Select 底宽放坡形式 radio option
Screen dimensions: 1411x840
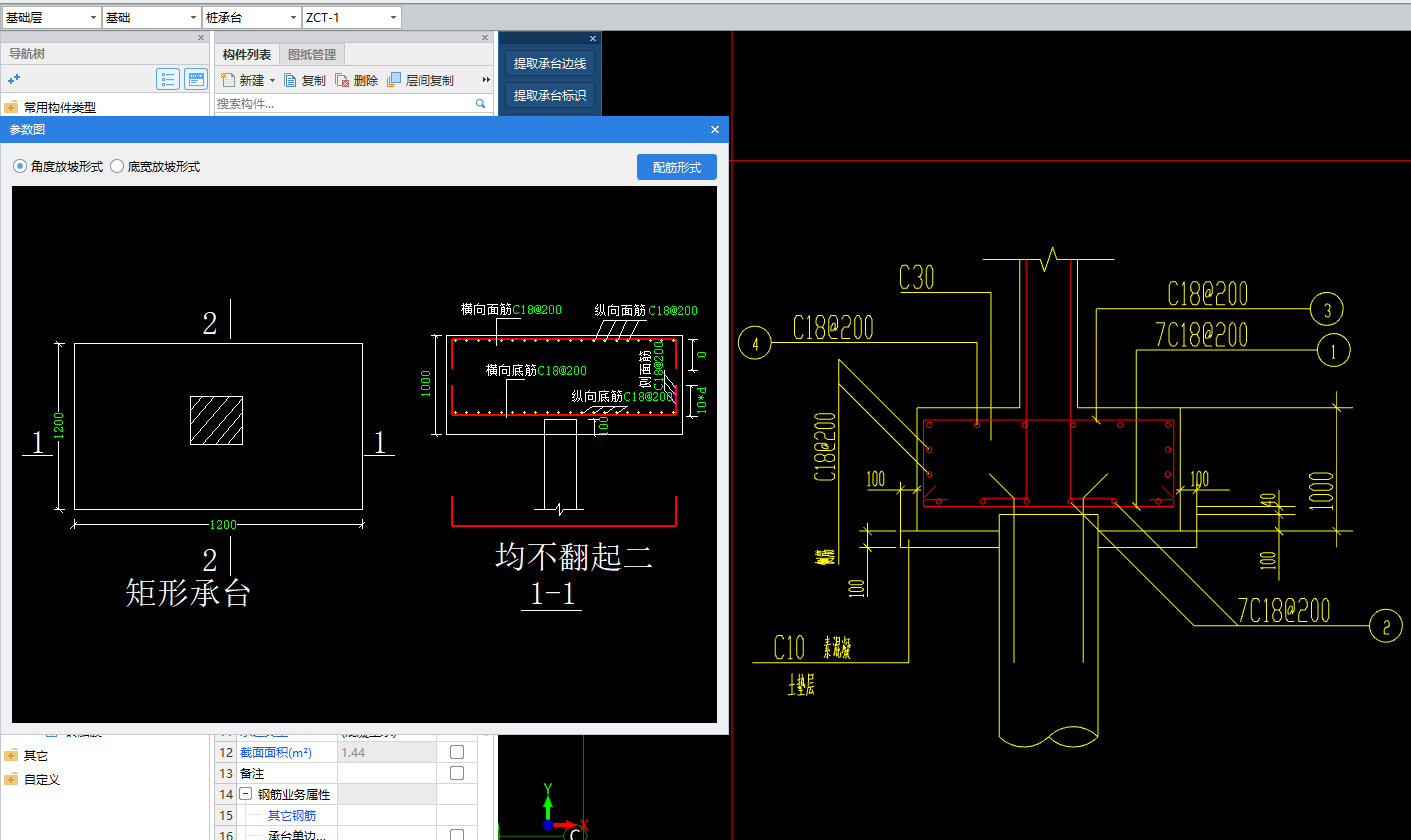tap(117, 167)
